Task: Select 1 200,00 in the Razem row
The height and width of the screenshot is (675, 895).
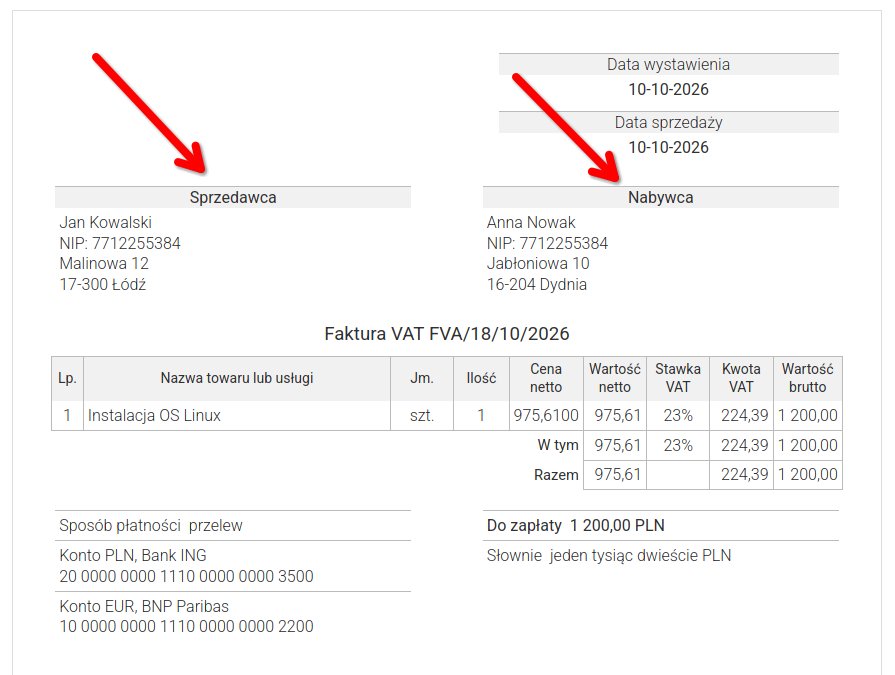Action: tap(808, 475)
